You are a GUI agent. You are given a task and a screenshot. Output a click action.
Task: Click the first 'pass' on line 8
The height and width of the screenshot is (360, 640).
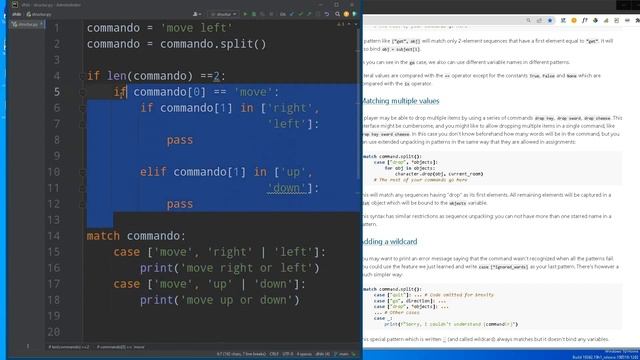(x=180, y=140)
